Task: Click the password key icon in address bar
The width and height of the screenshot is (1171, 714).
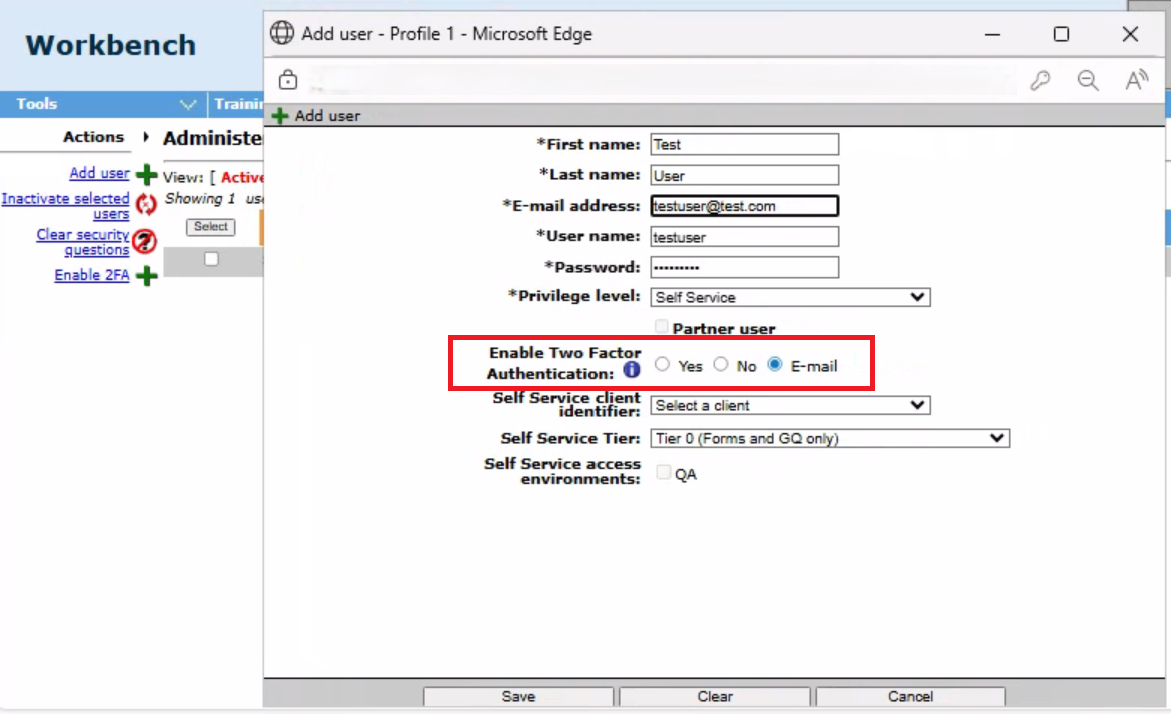Action: [x=1040, y=81]
